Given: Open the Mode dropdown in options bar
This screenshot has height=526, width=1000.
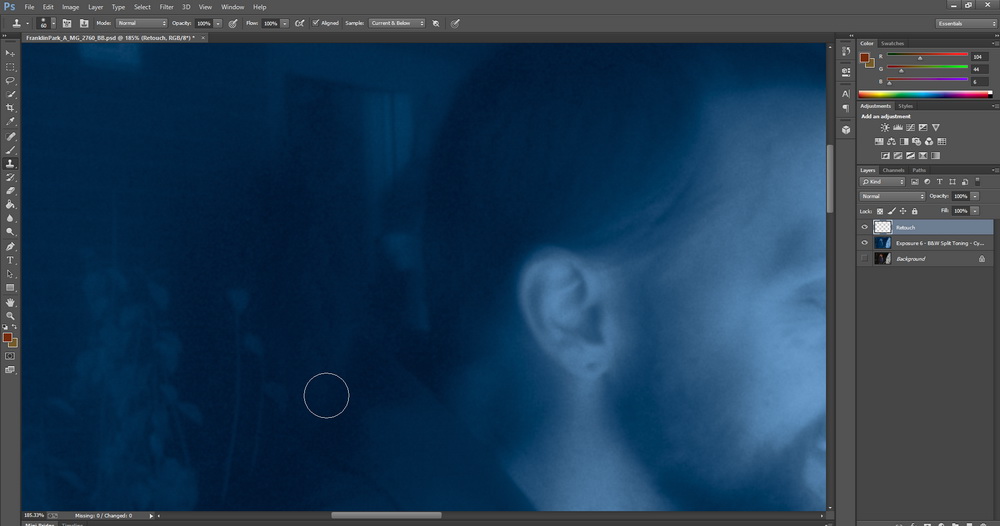Looking at the screenshot, I should pyautogui.click(x=141, y=22).
